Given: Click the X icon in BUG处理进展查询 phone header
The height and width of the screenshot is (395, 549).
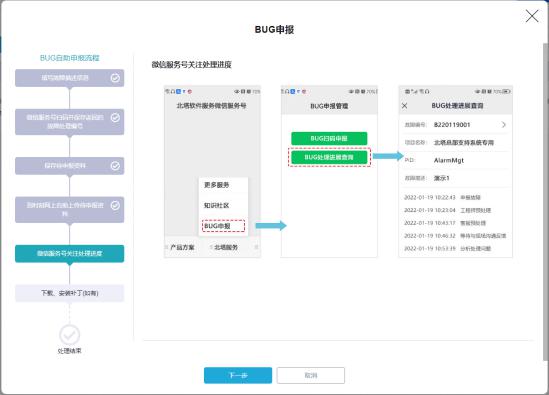Looking at the screenshot, I should 404,105.
